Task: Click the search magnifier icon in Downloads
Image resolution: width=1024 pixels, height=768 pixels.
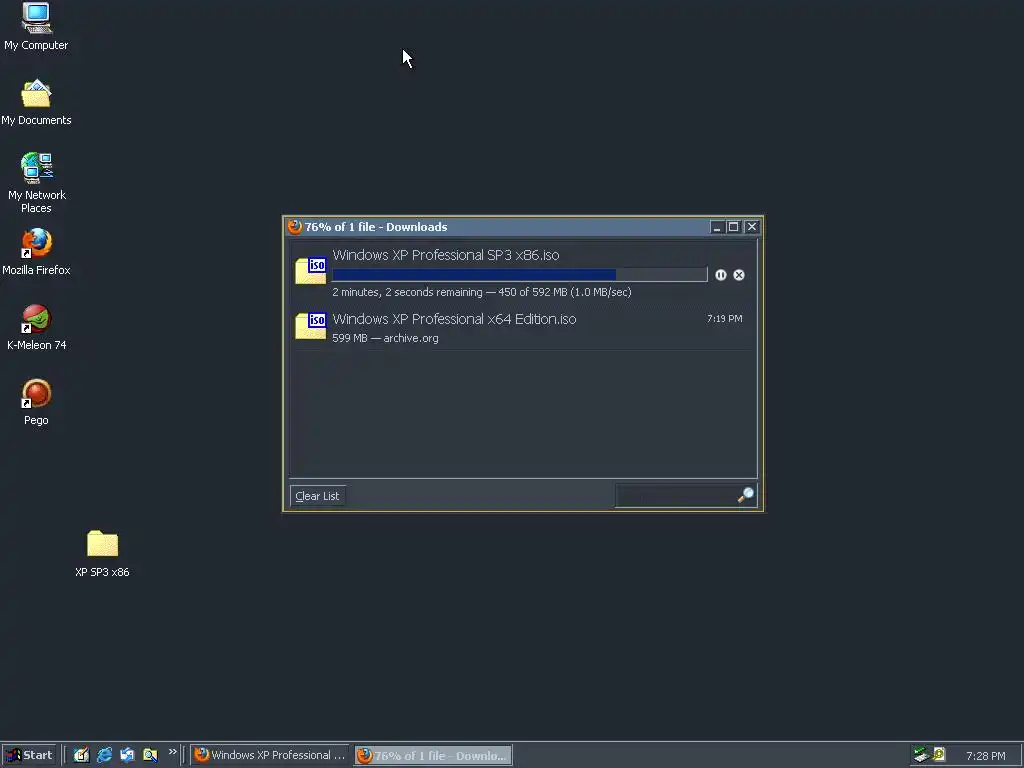Action: click(x=746, y=495)
